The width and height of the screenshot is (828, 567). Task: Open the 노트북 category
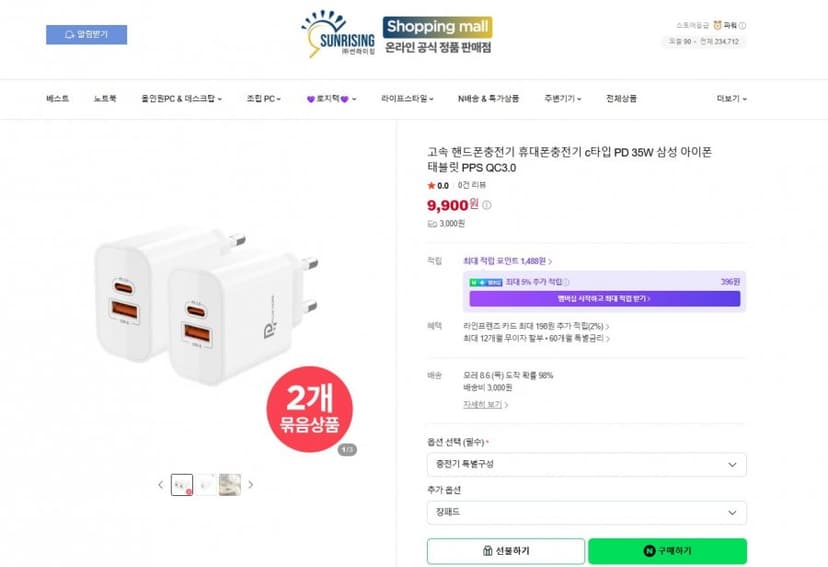(x=105, y=99)
